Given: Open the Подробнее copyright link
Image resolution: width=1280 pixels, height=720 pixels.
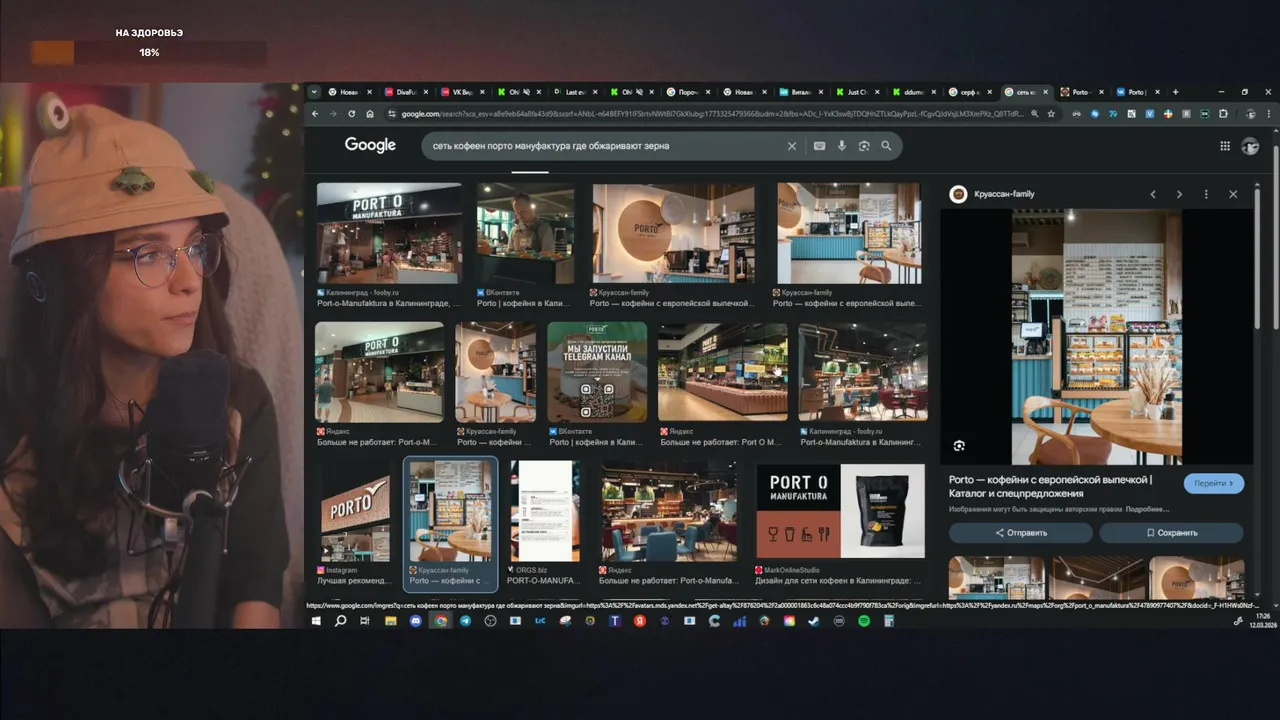Looking at the screenshot, I should (1148, 509).
